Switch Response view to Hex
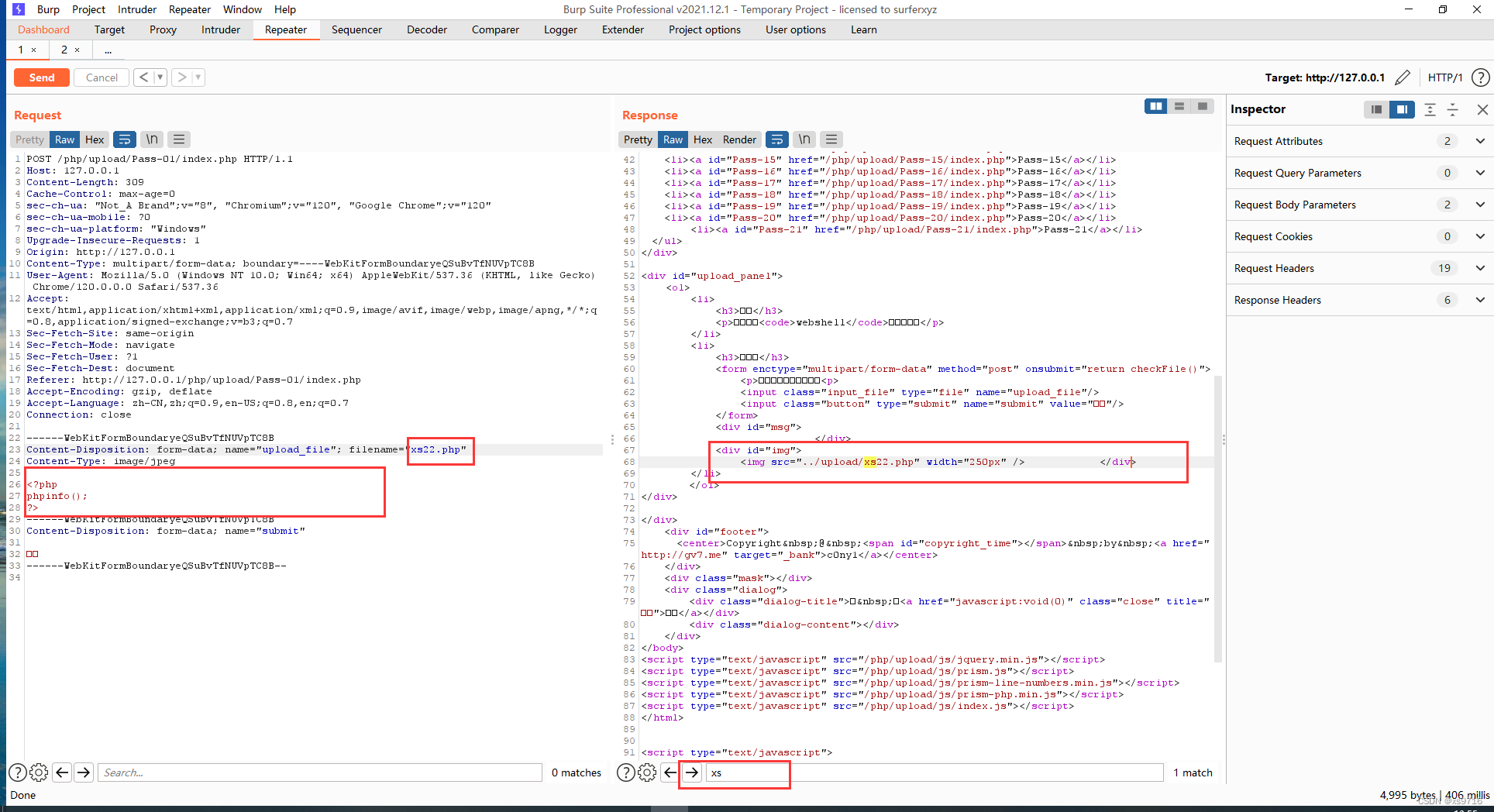The image size is (1494, 812). click(x=703, y=139)
